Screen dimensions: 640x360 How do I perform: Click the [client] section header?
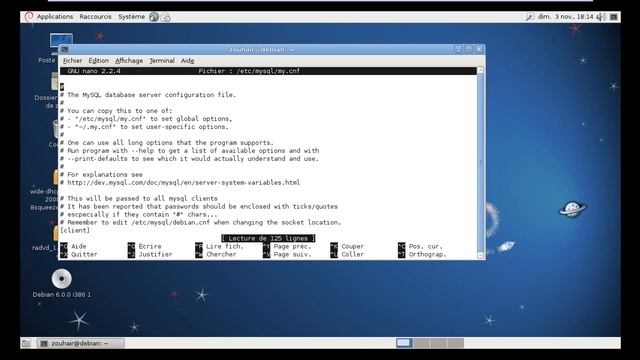click(x=75, y=230)
